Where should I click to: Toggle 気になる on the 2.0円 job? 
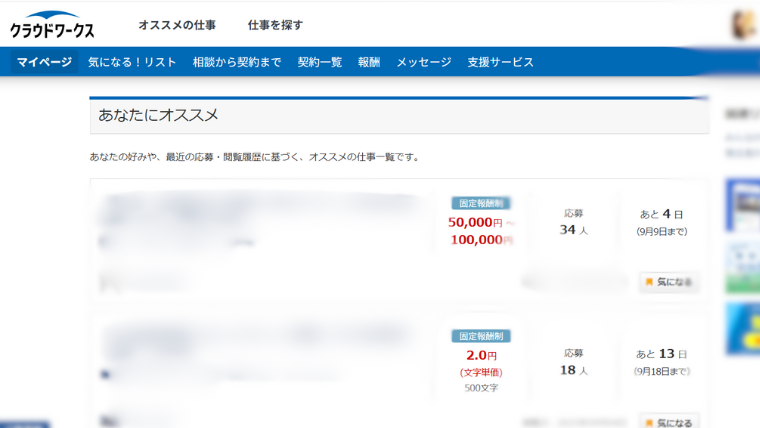[669, 422]
